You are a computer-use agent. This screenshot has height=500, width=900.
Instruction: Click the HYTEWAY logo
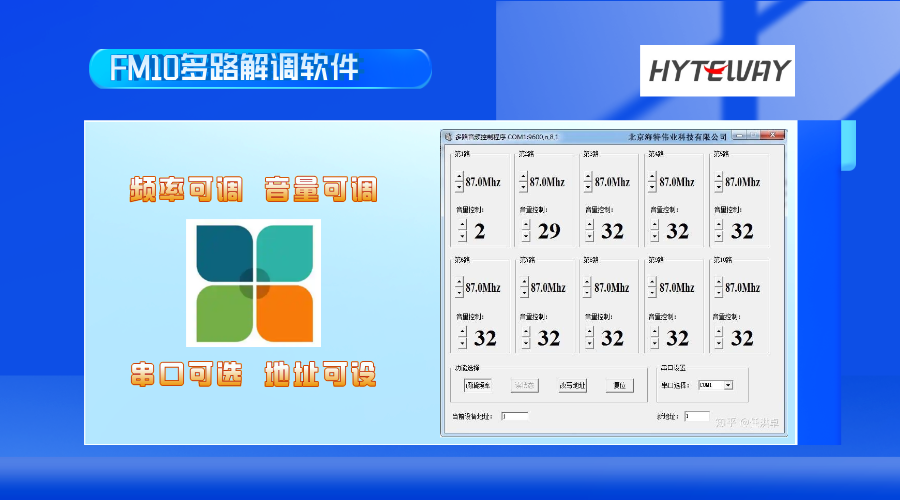click(x=717, y=71)
